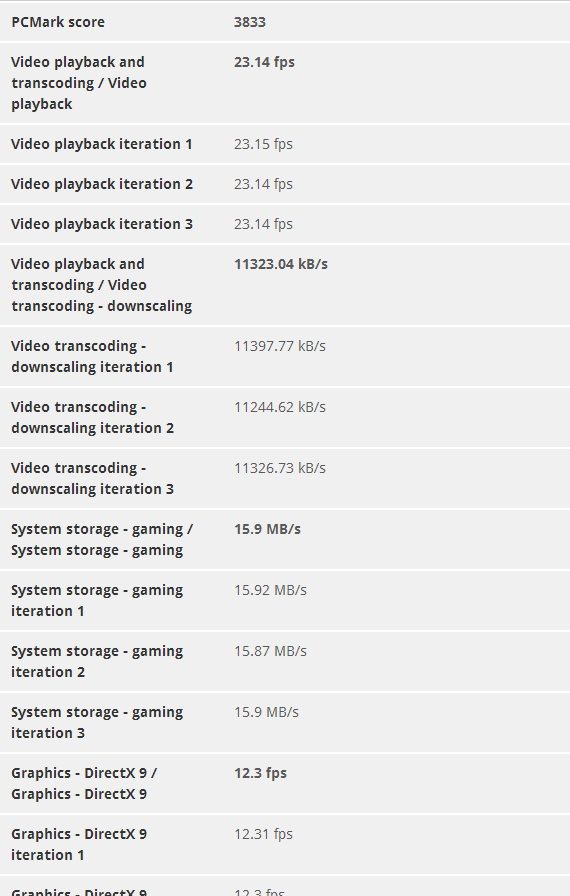This screenshot has width=570, height=896.
Task: Select the 23.15 fps value
Action: (263, 144)
